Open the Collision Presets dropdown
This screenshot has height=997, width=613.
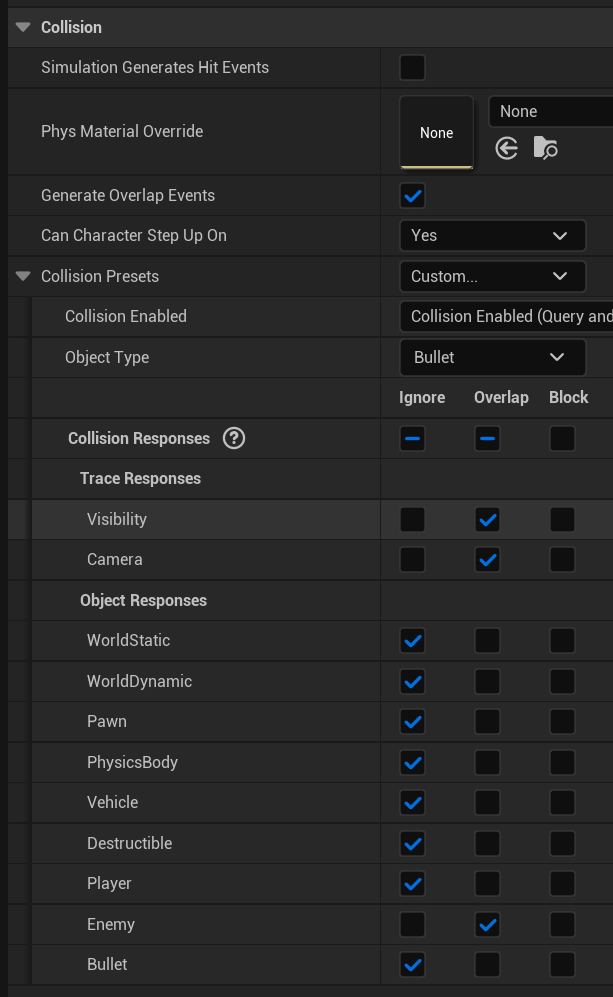[x=492, y=276]
